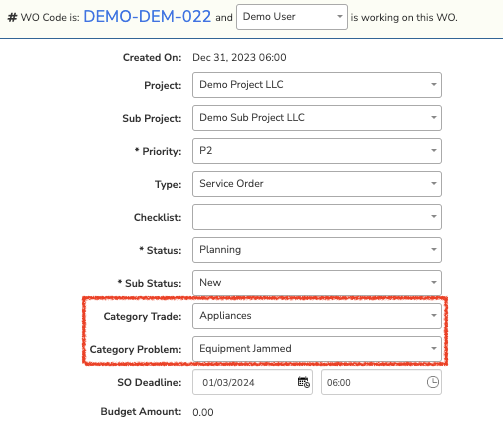Image resolution: width=503 pixels, height=427 pixels.
Task: Change the Priority dropdown from P2
Action: click(317, 151)
